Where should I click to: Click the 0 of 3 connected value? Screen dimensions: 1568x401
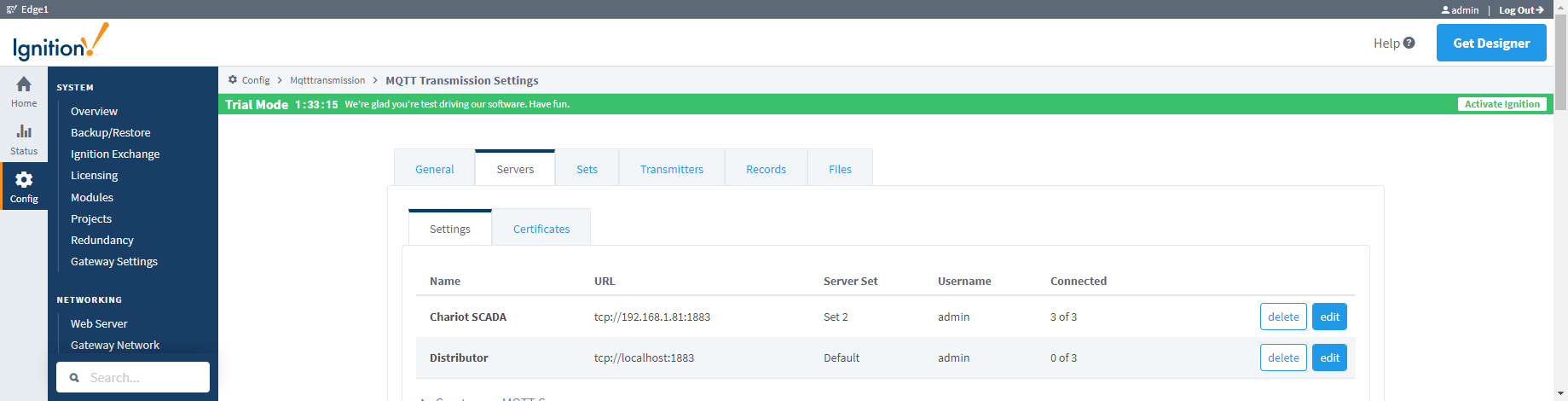tap(1063, 357)
